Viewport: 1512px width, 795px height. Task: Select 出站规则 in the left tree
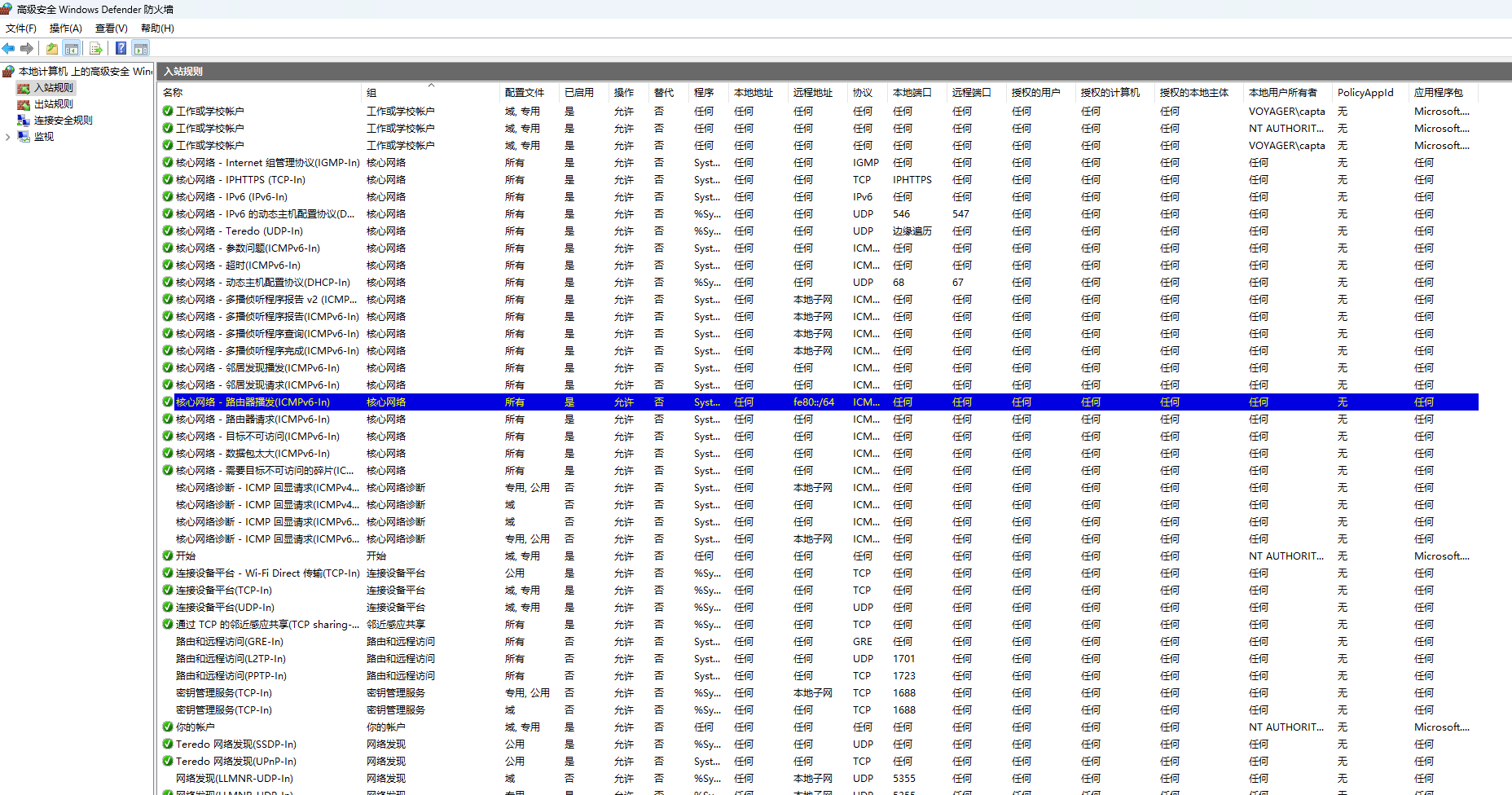pyautogui.click(x=53, y=104)
